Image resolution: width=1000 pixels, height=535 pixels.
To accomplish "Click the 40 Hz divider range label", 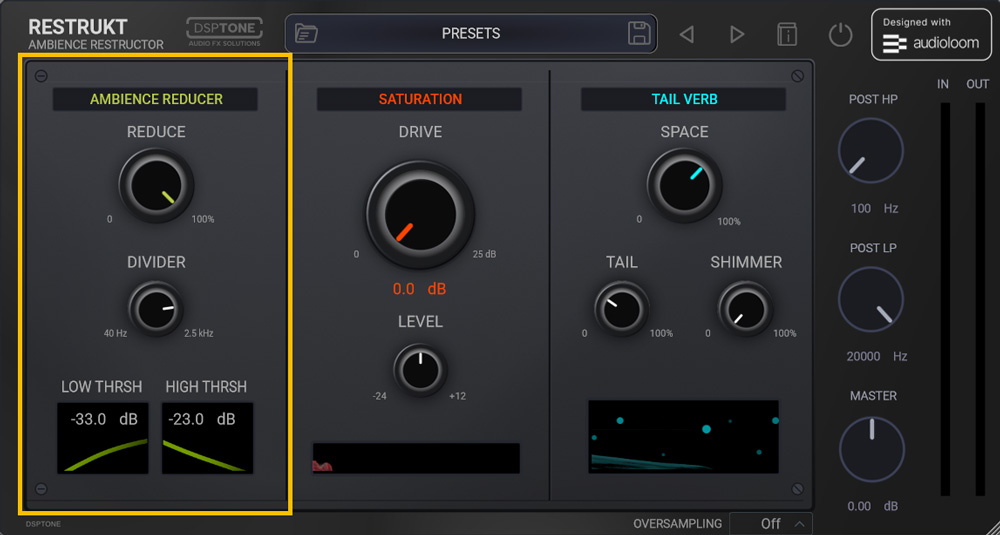I will coord(115,333).
